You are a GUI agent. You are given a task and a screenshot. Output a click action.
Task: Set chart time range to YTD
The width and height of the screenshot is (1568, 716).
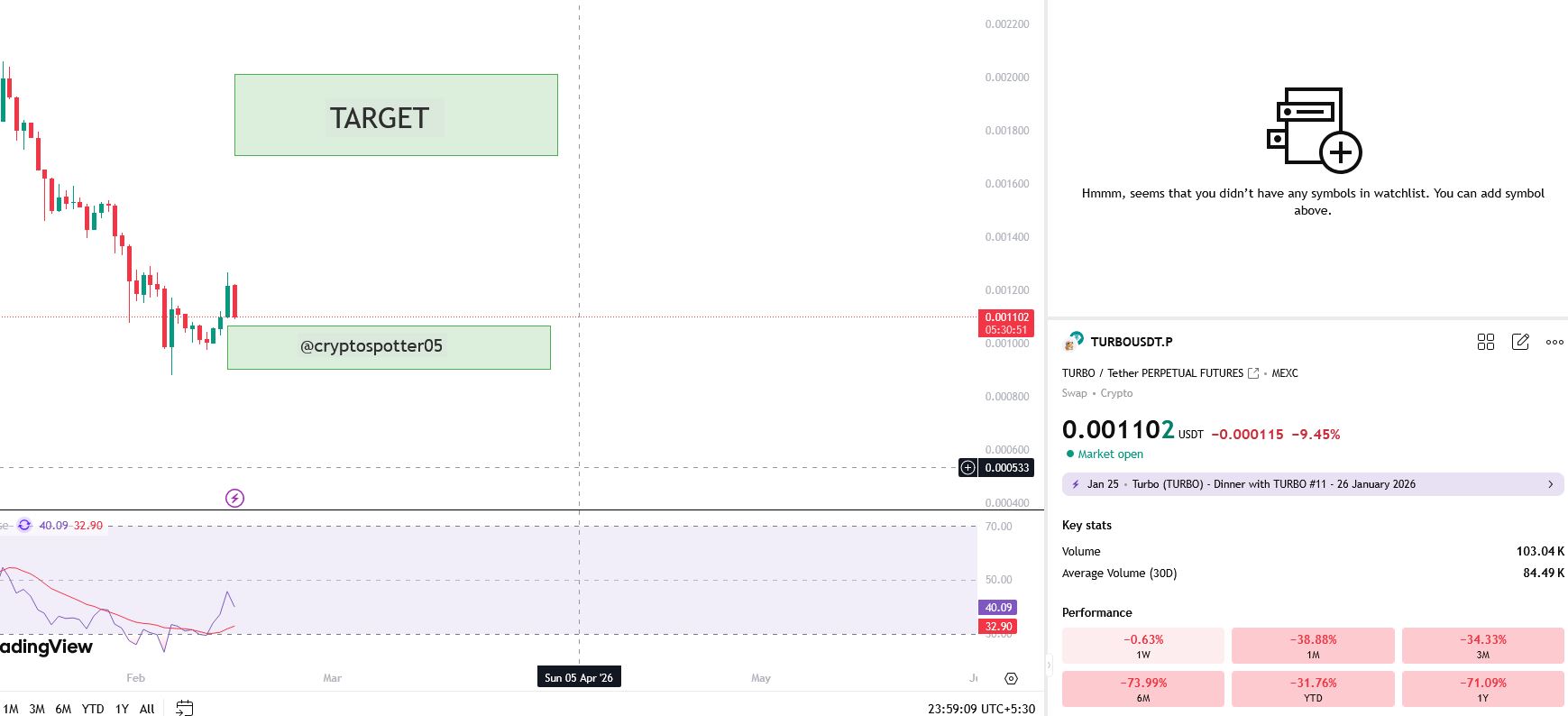click(93, 709)
